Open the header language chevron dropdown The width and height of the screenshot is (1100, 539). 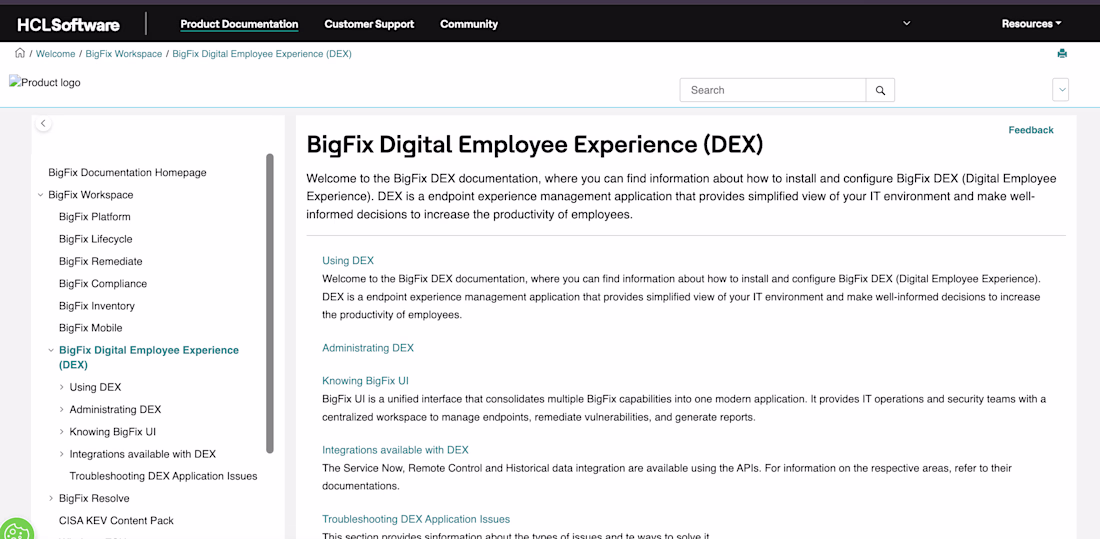[906, 23]
